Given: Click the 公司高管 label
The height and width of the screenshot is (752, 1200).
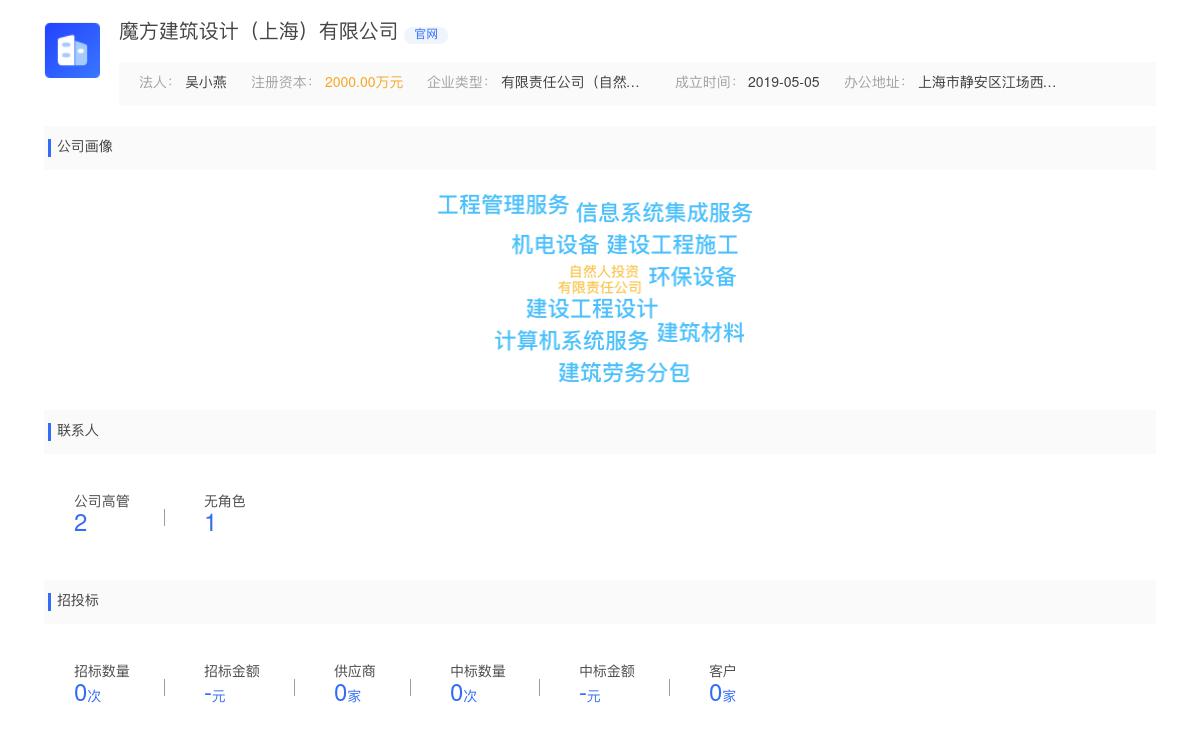Looking at the screenshot, I should click(x=102, y=502).
